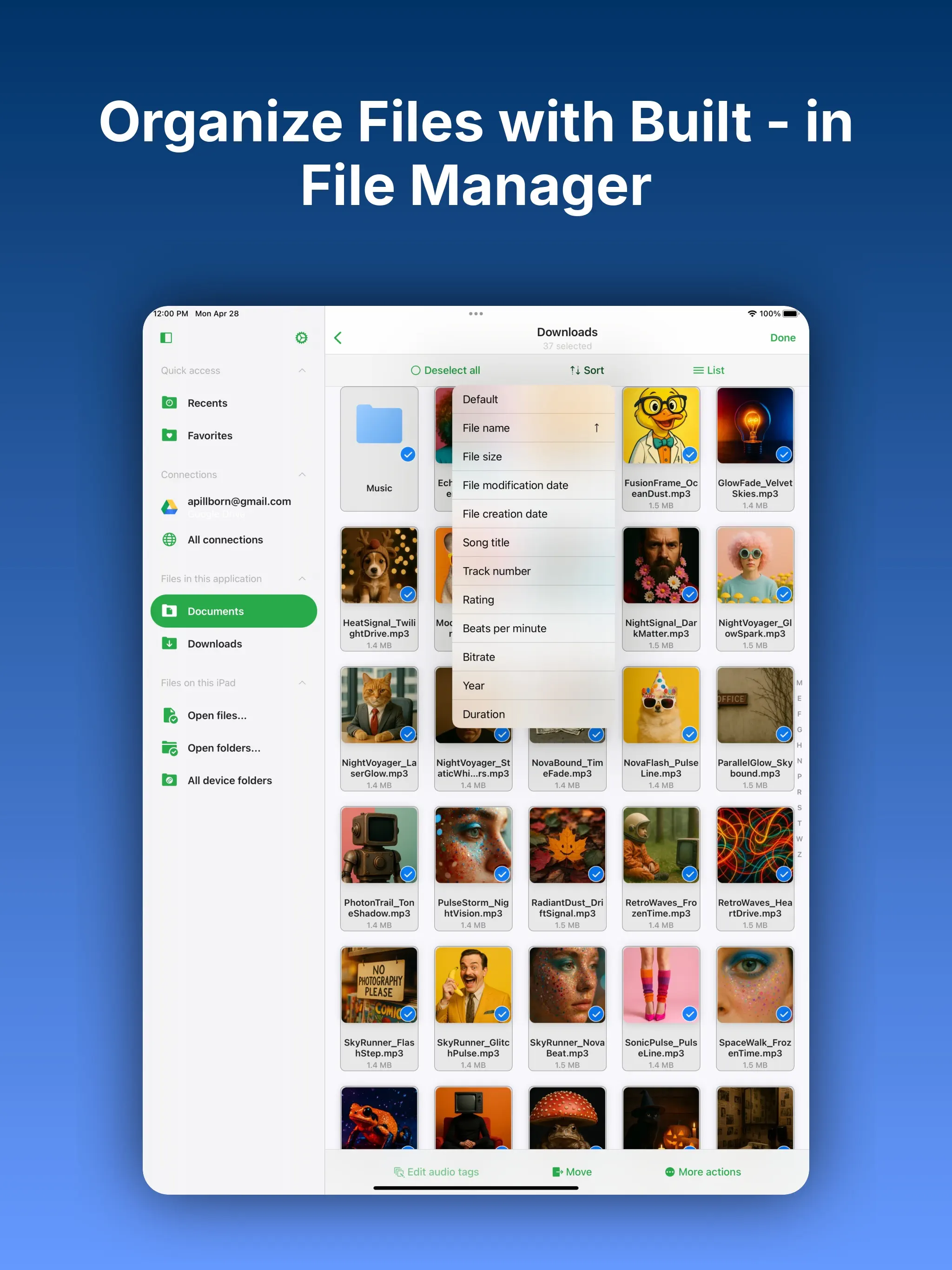Image resolution: width=952 pixels, height=1270 pixels.
Task: Collapse the Quick access section
Action: (302, 370)
